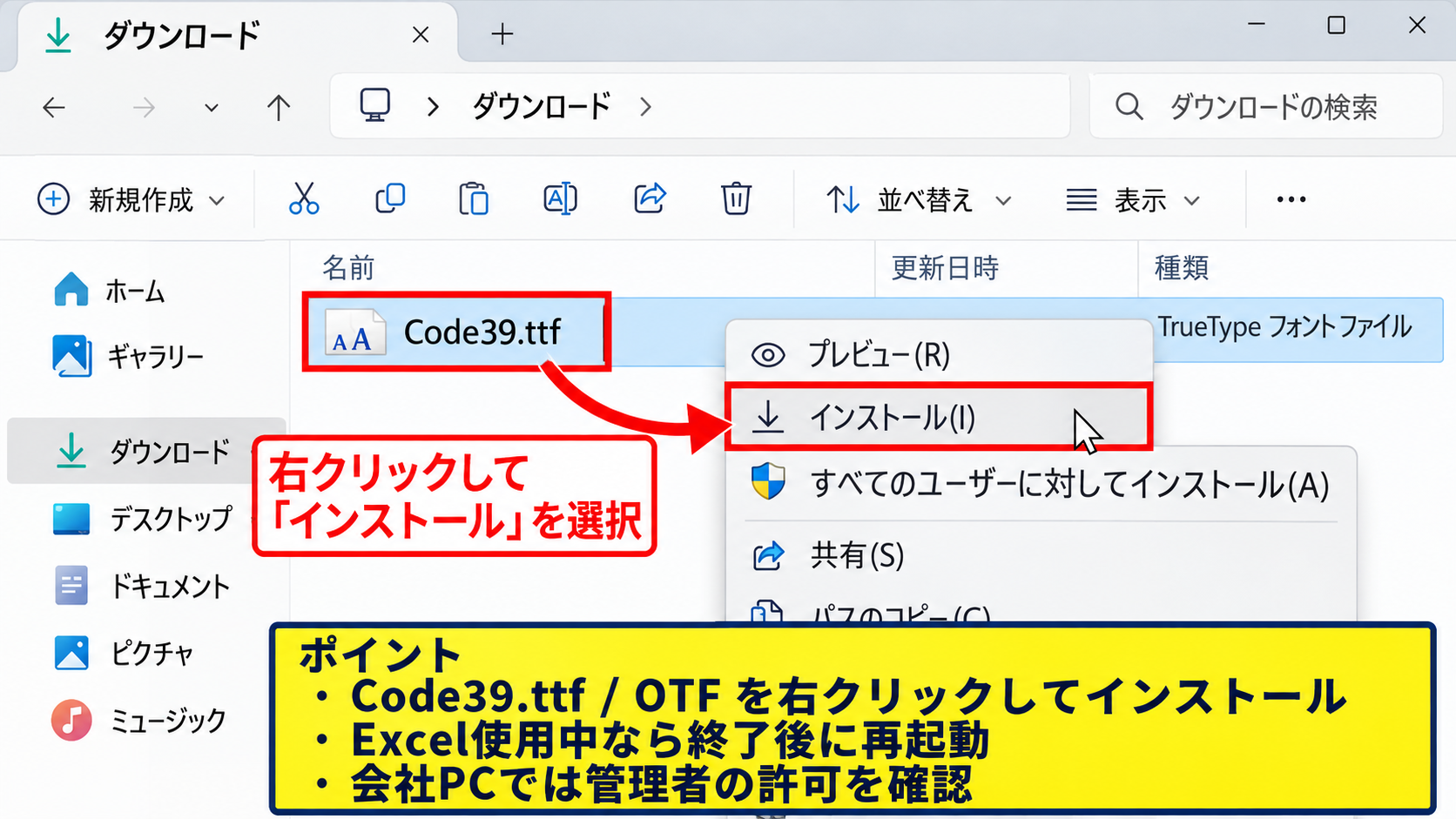Open ピクチャ in the sidebar
This screenshot has width=1456, height=819.
(x=124, y=653)
